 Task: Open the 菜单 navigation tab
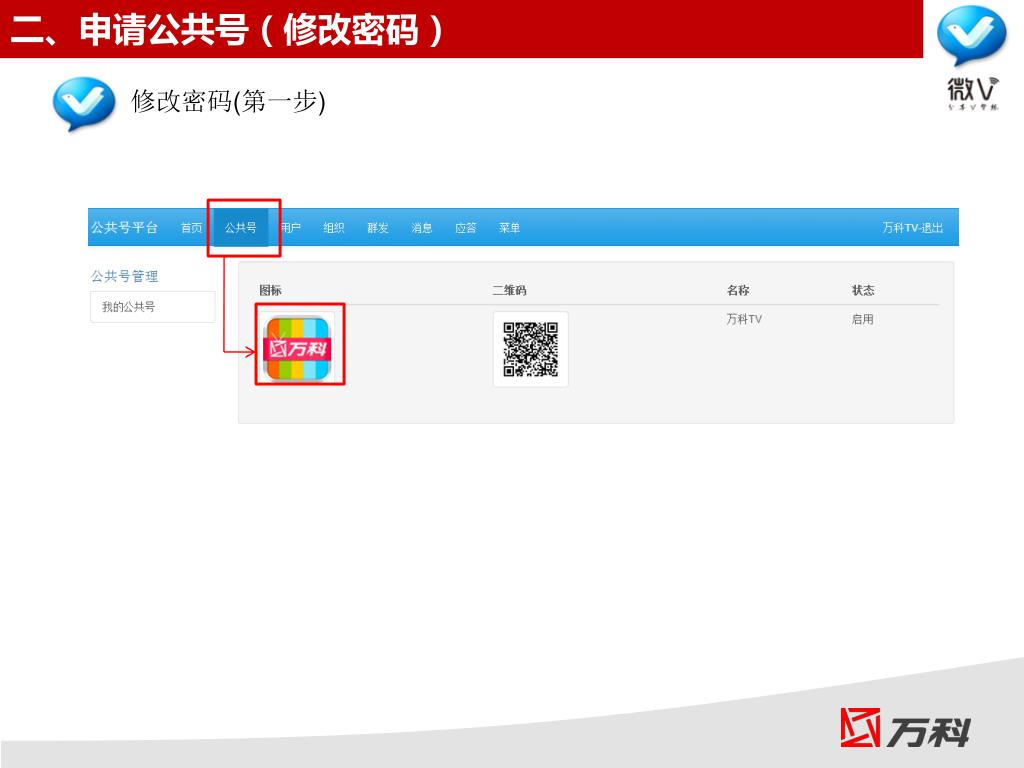pyautogui.click(x=509, y=228)
